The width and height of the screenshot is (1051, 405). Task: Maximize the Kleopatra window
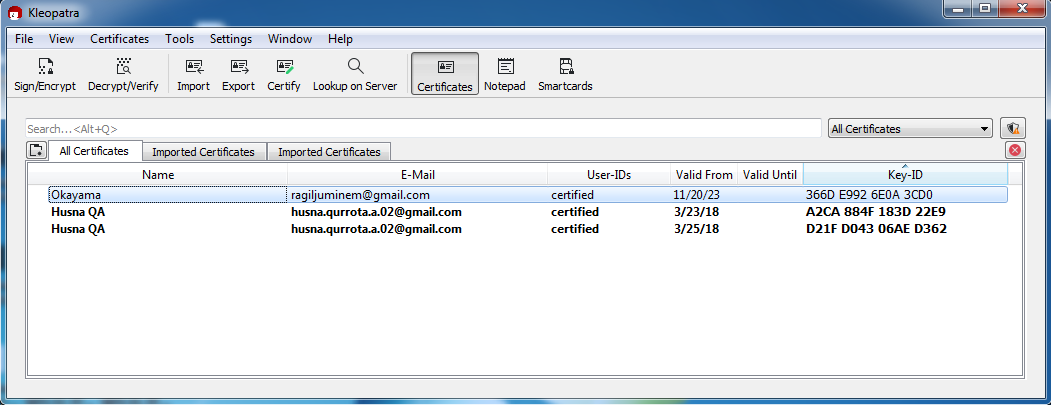(x=984, y=8)
